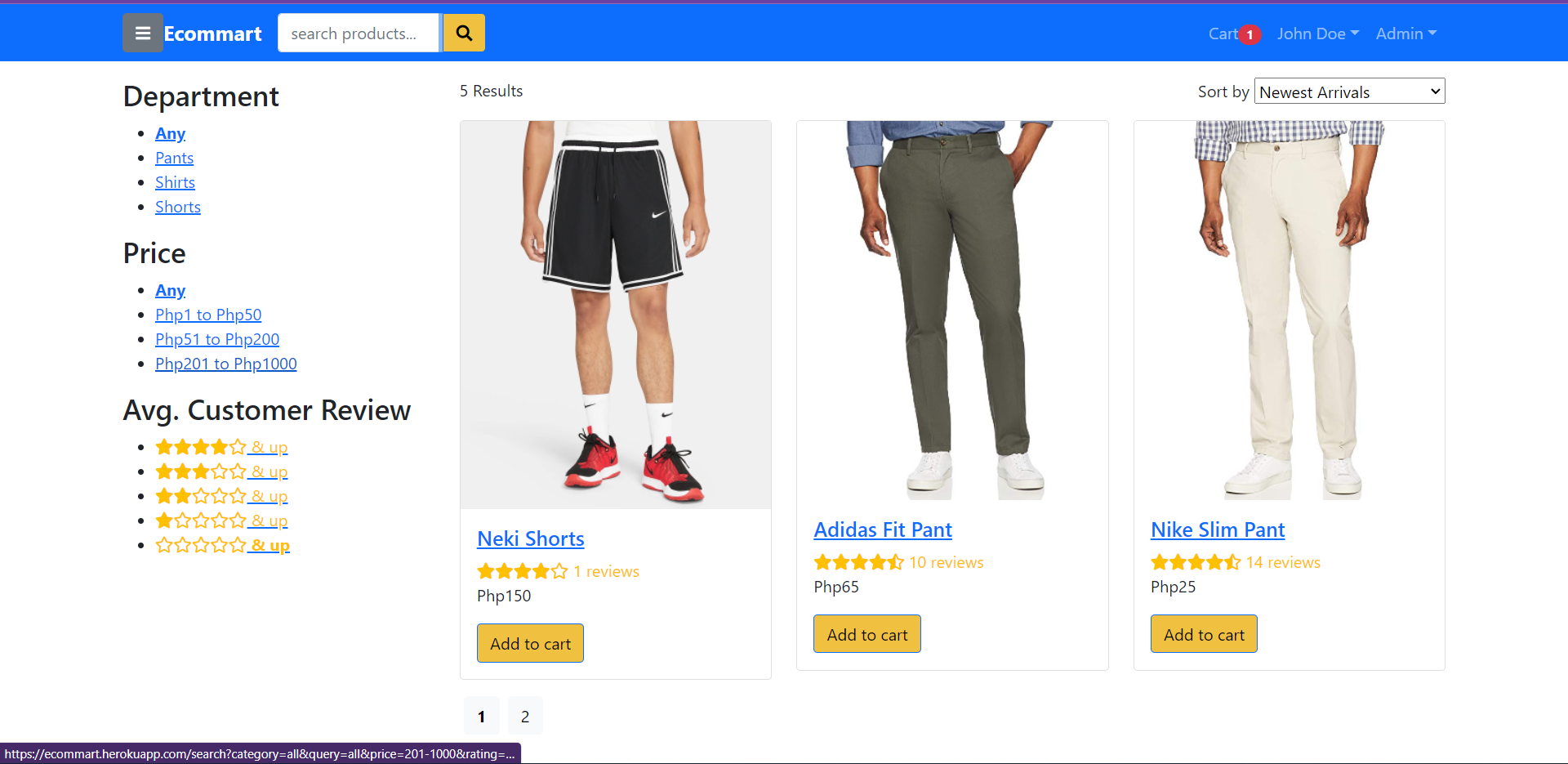Go to results page 2
Image resolution: width=1568 pixels, height=764 pixels.
point(525,717)
